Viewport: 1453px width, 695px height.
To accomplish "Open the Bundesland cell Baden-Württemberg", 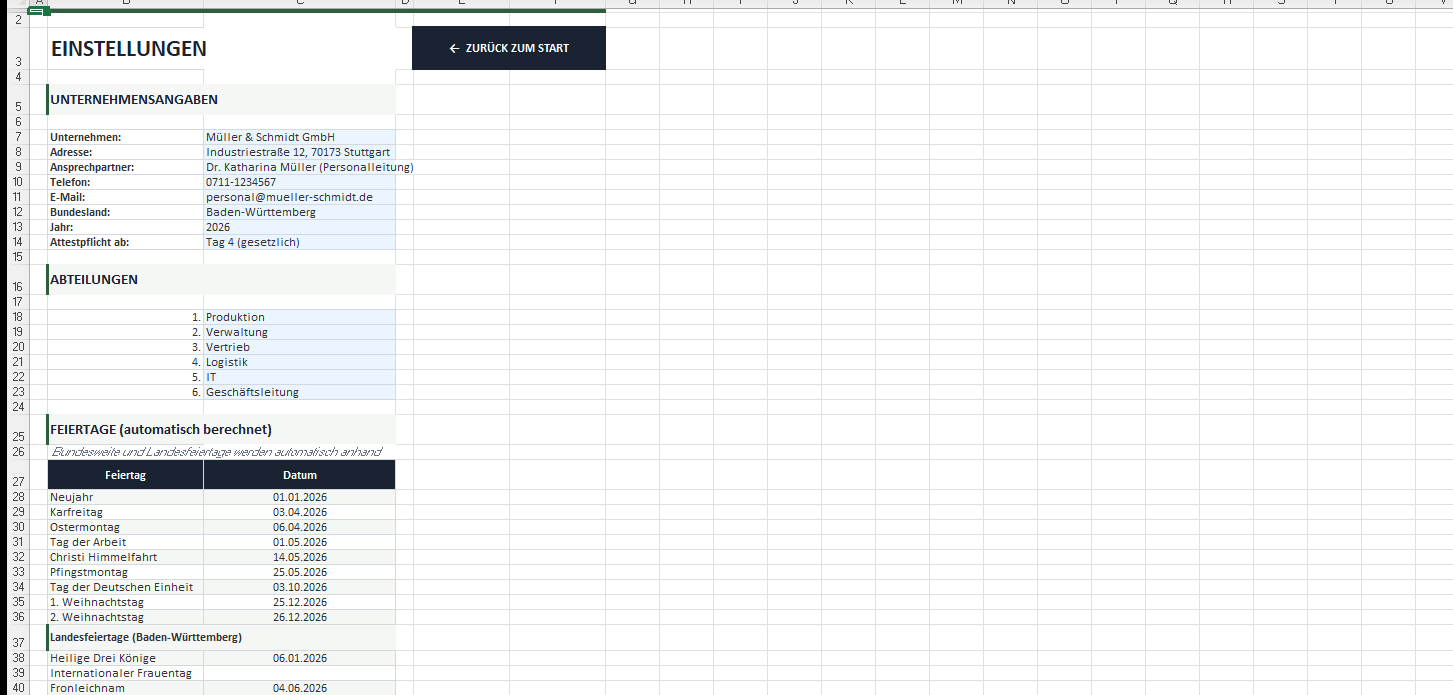I will coord(299,212).
